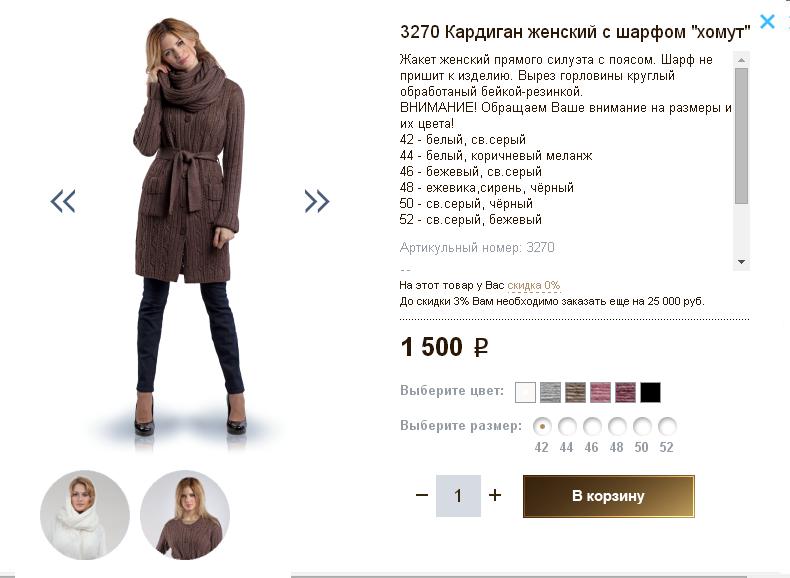Show next product image with right arrows
790x578 pixels.
(317, 201)
